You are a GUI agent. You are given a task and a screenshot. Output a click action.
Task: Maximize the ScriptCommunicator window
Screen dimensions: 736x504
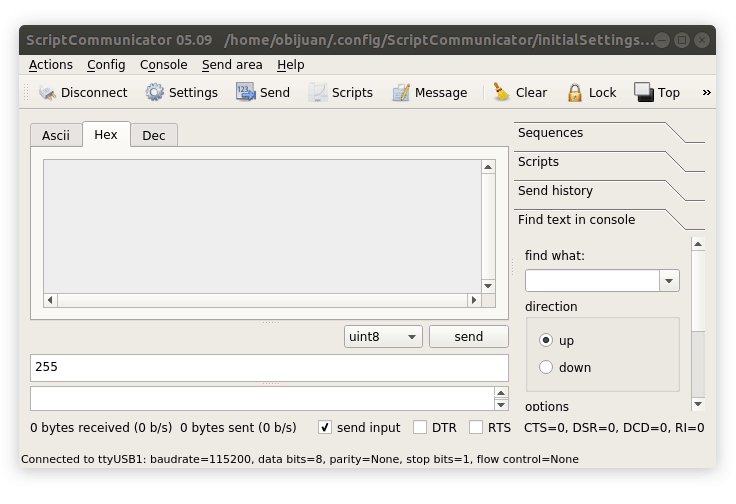pyautogui.click(x=682, y=40)
